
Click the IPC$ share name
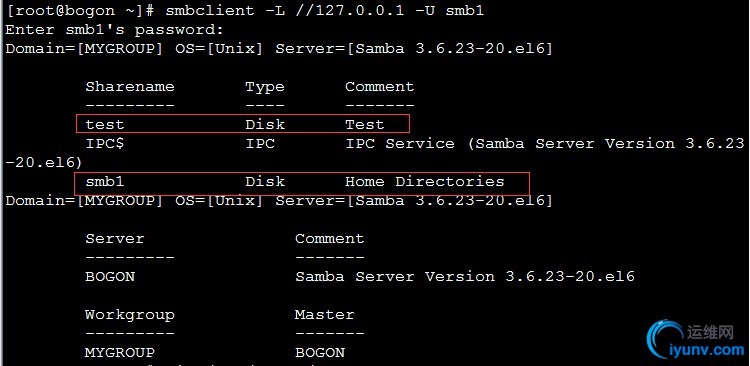tap(105, 144)
